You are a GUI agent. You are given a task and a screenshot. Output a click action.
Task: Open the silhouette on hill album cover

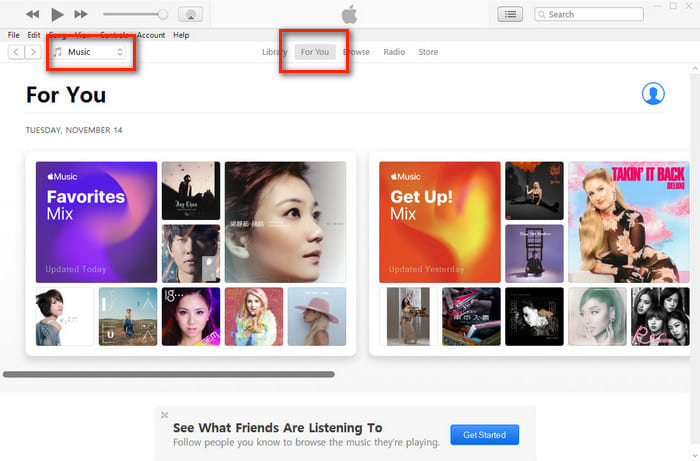coord(191,191)
